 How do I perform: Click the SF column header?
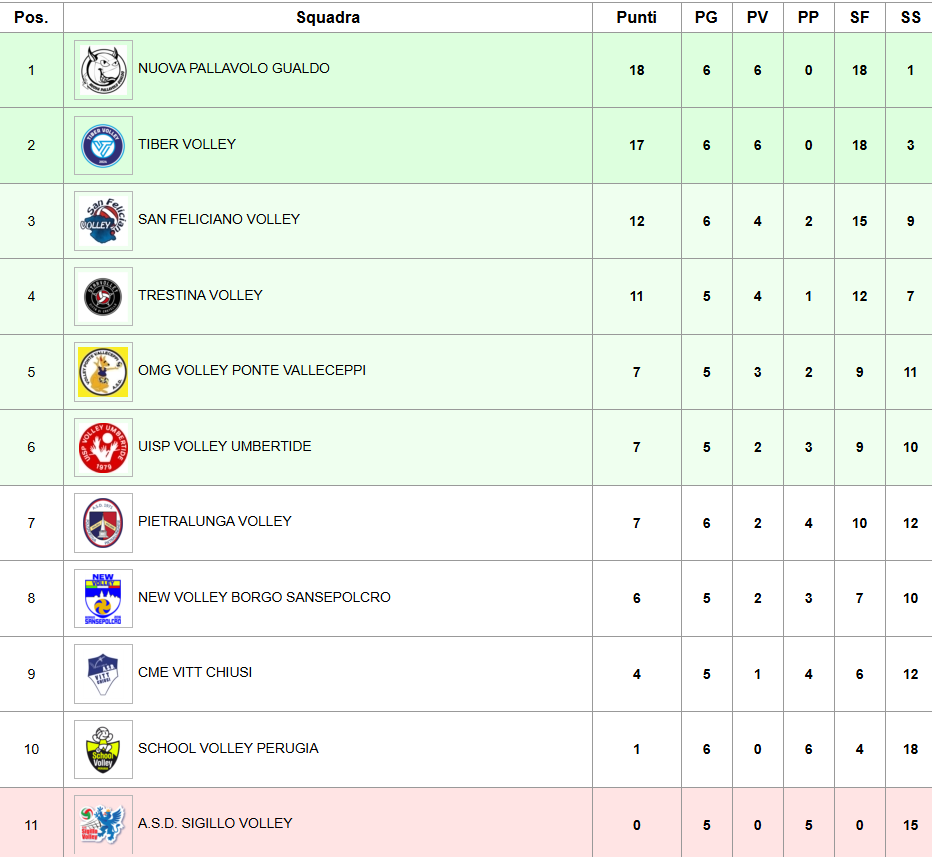tap(860, 17)
